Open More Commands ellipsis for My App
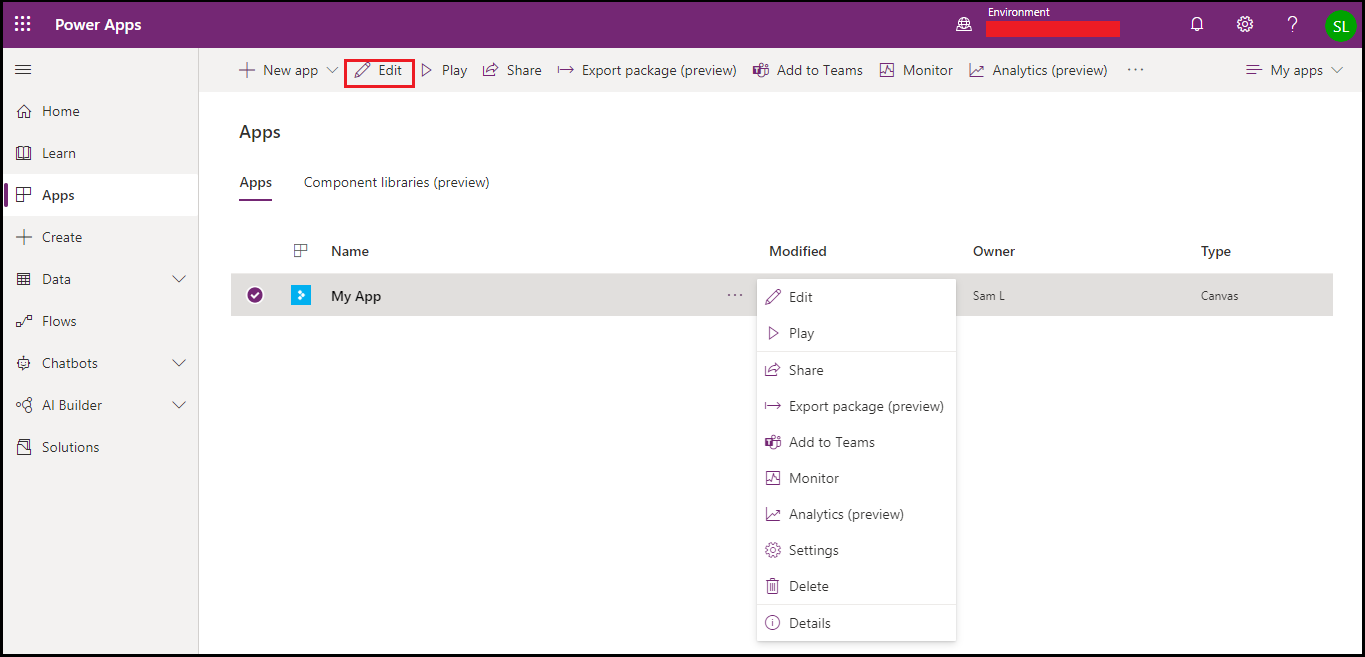The height and width of the screenshot is (657, 1365). coord(735,295)
